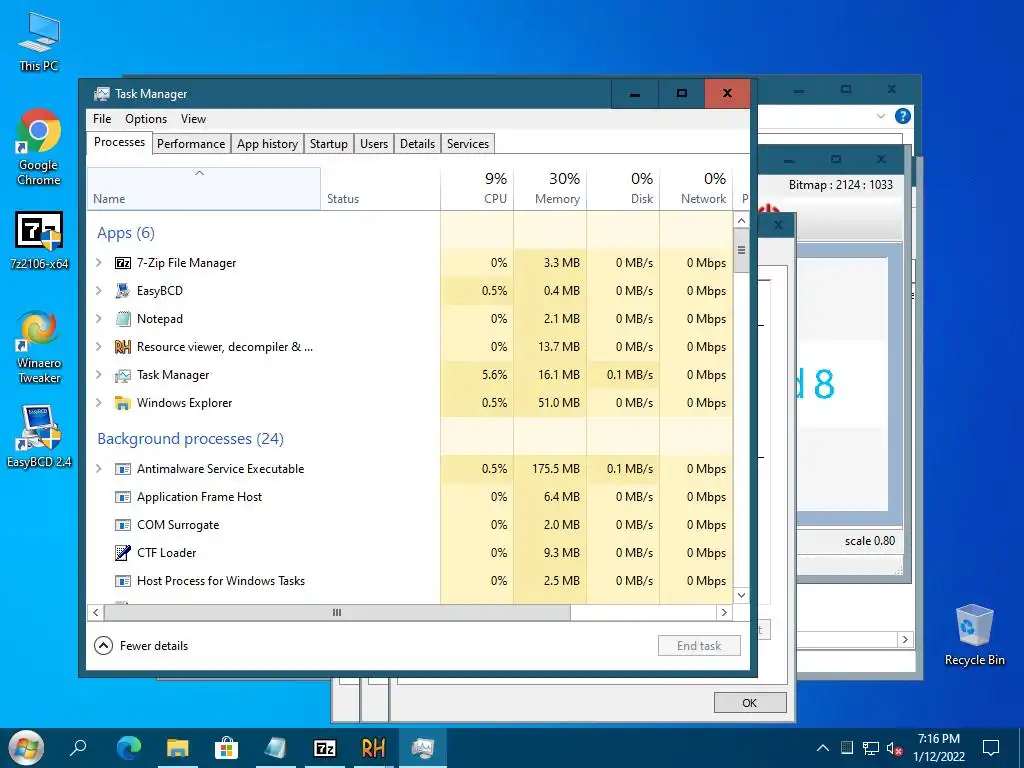Click the Task Manager process row icon
This screenshot has width=1024, height=768.
pos(123,375)
